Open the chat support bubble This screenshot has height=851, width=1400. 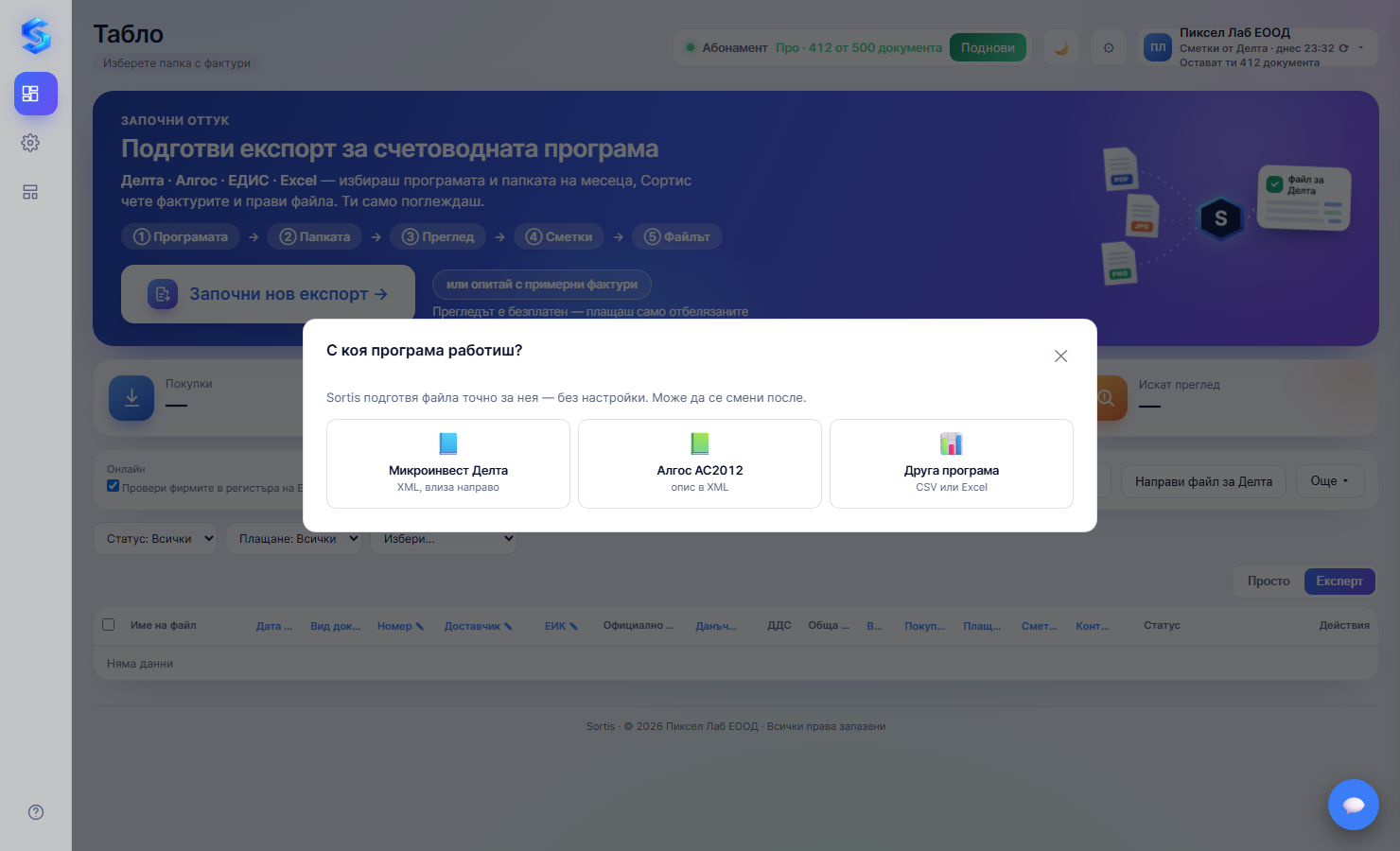pyautogui.click(x=1354, y=805)
